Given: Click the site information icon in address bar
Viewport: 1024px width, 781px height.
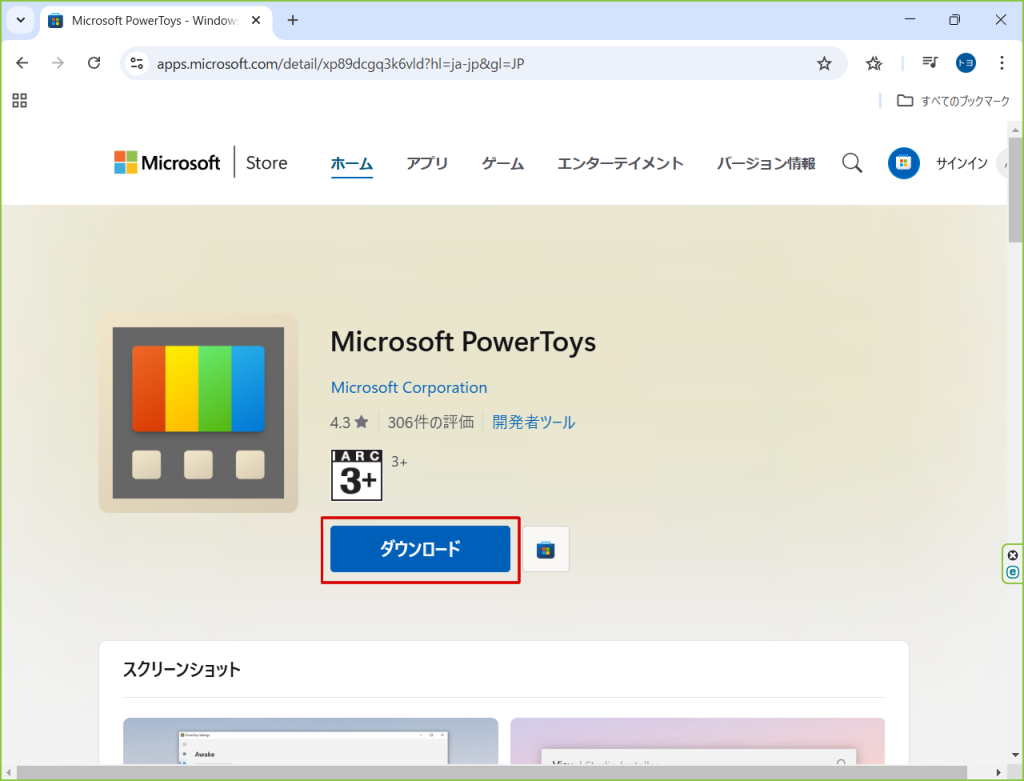Looking at the screenshot, I should (138, 63).
